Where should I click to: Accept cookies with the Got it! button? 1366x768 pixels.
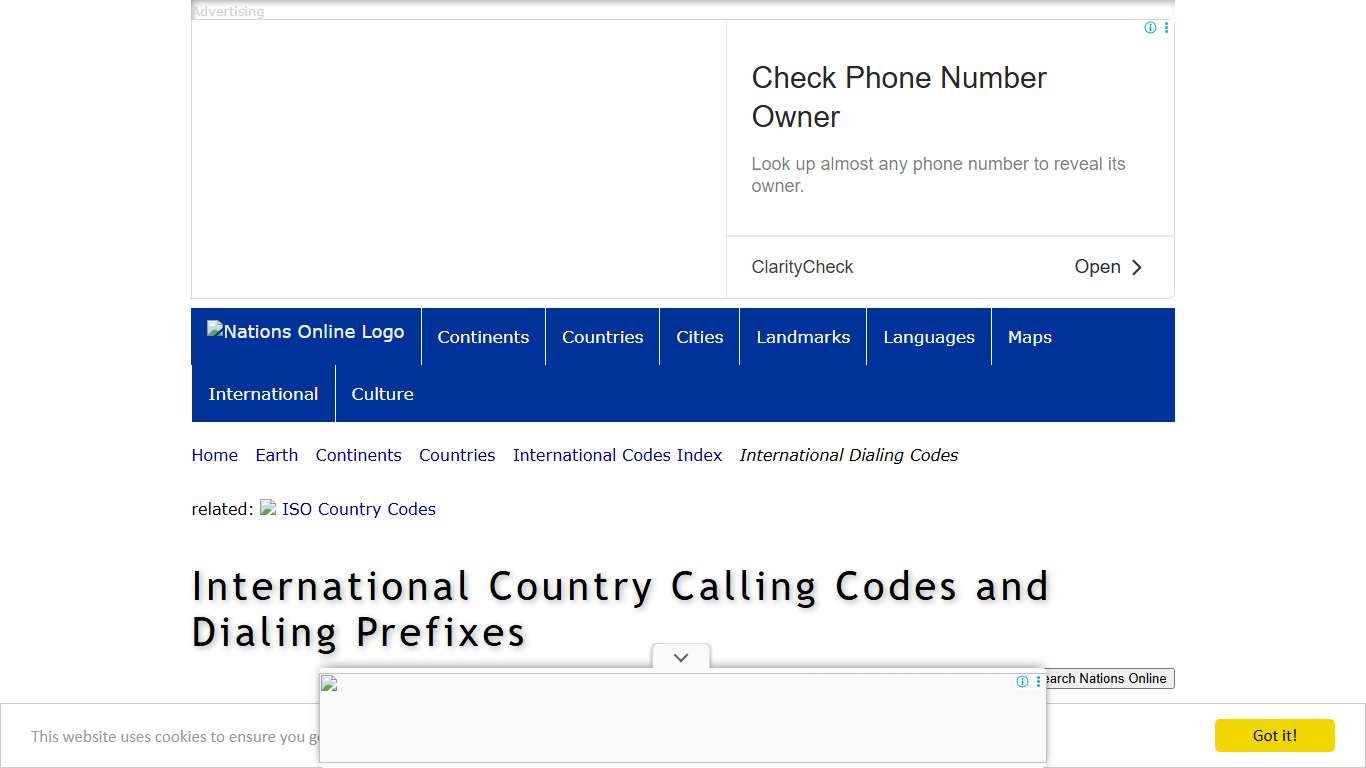(1274, 735)
